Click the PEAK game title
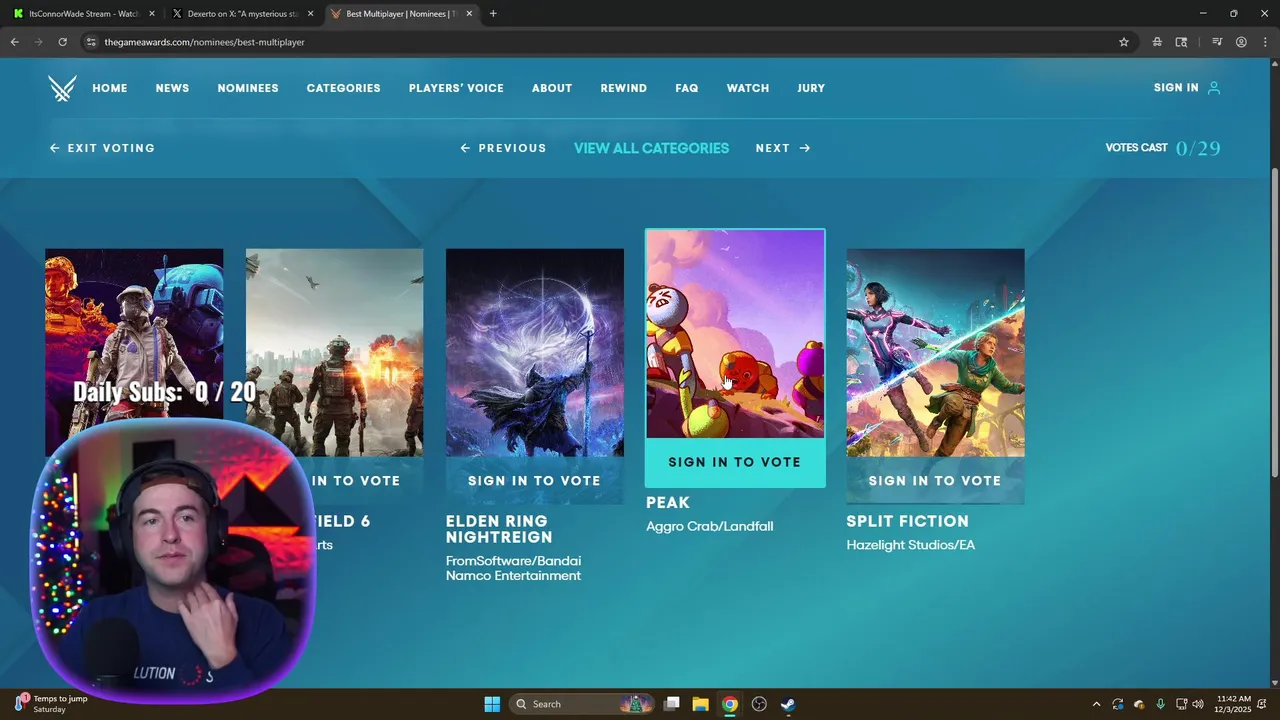 tap(668, 503)
